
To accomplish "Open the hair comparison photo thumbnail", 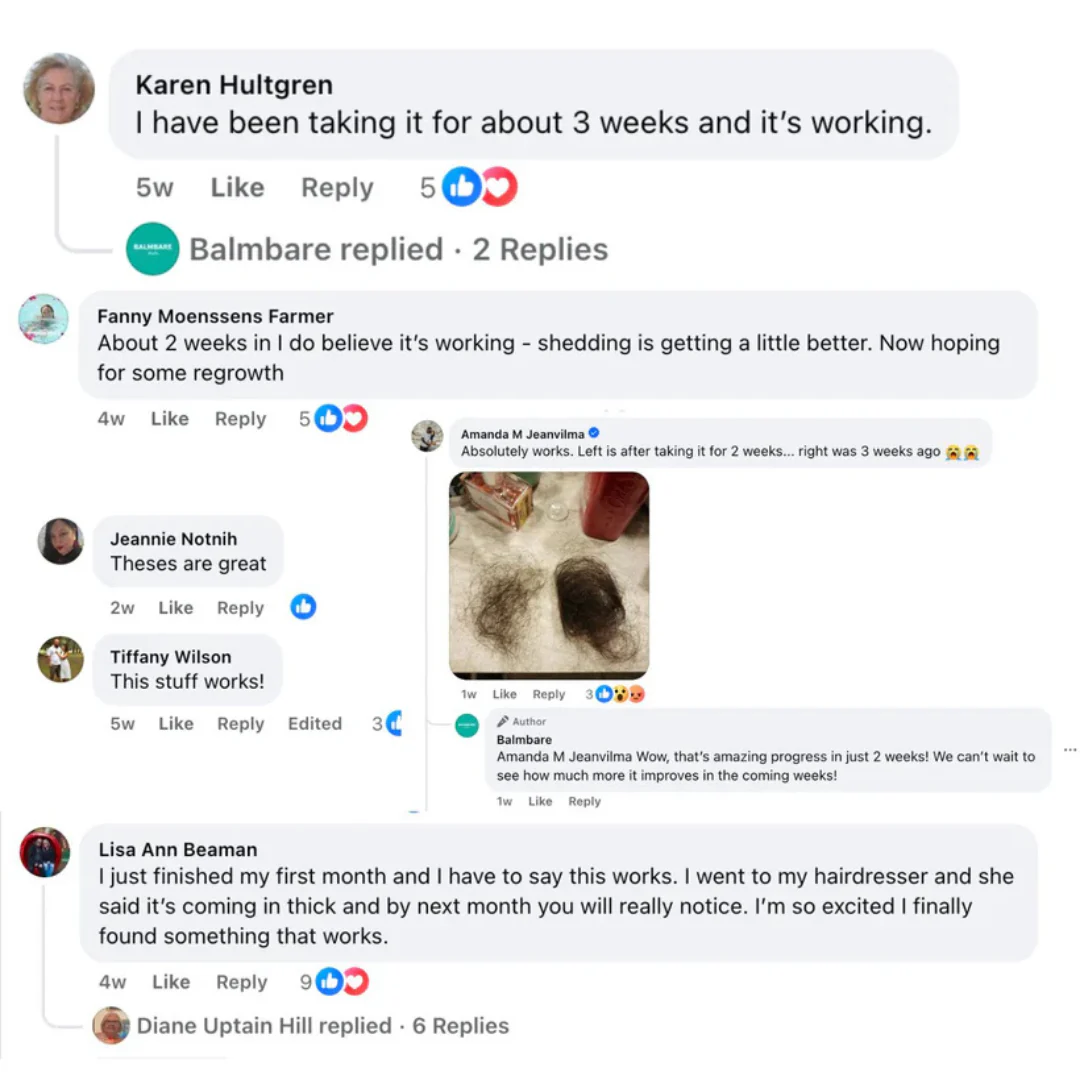I will pyautogui.click(x=549, y=576).
